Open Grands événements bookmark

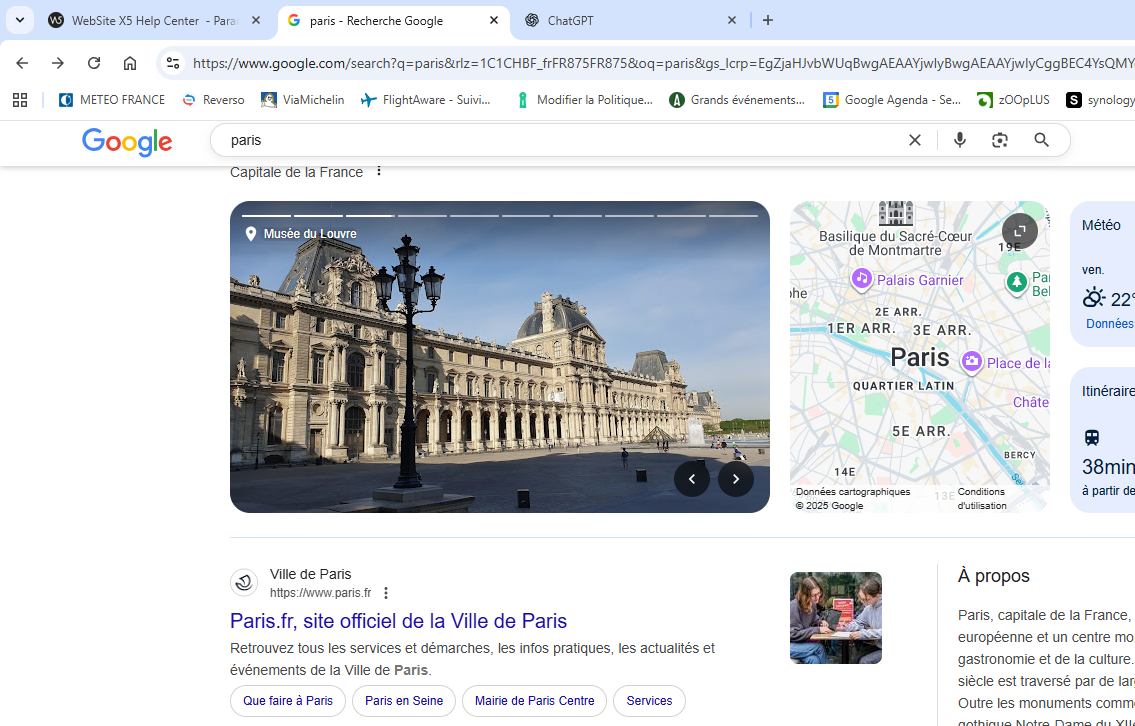pos(737,100)
